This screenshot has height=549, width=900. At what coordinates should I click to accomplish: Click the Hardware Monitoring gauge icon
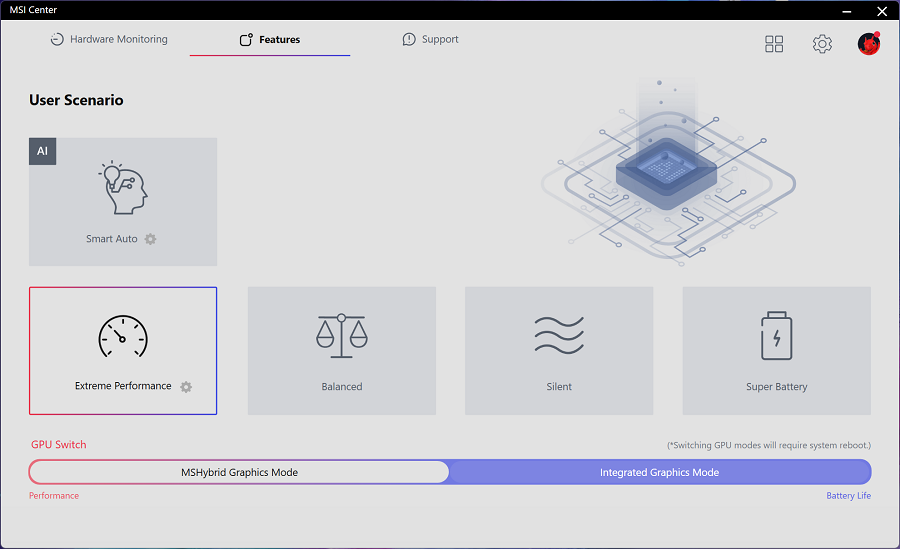click(57, 39)
